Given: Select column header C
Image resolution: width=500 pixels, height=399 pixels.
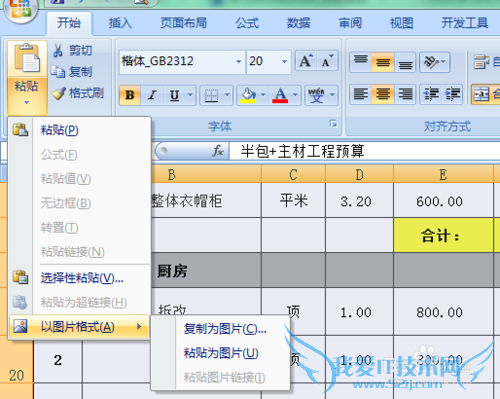Looking at the screenshot, I should [293, 175].
